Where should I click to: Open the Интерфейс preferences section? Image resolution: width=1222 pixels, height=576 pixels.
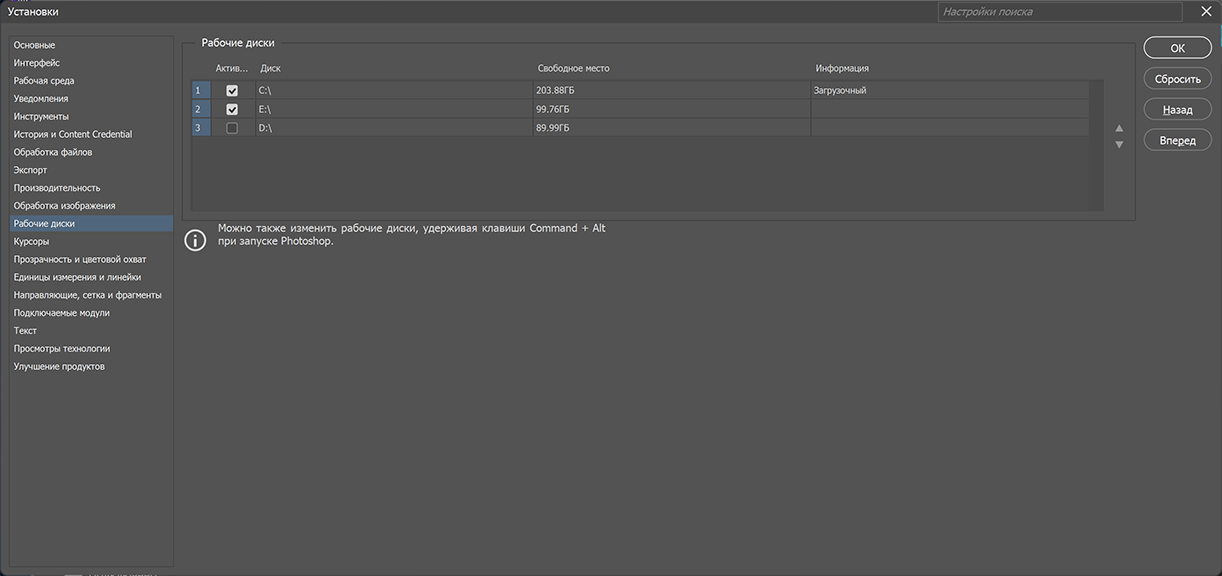36,63
